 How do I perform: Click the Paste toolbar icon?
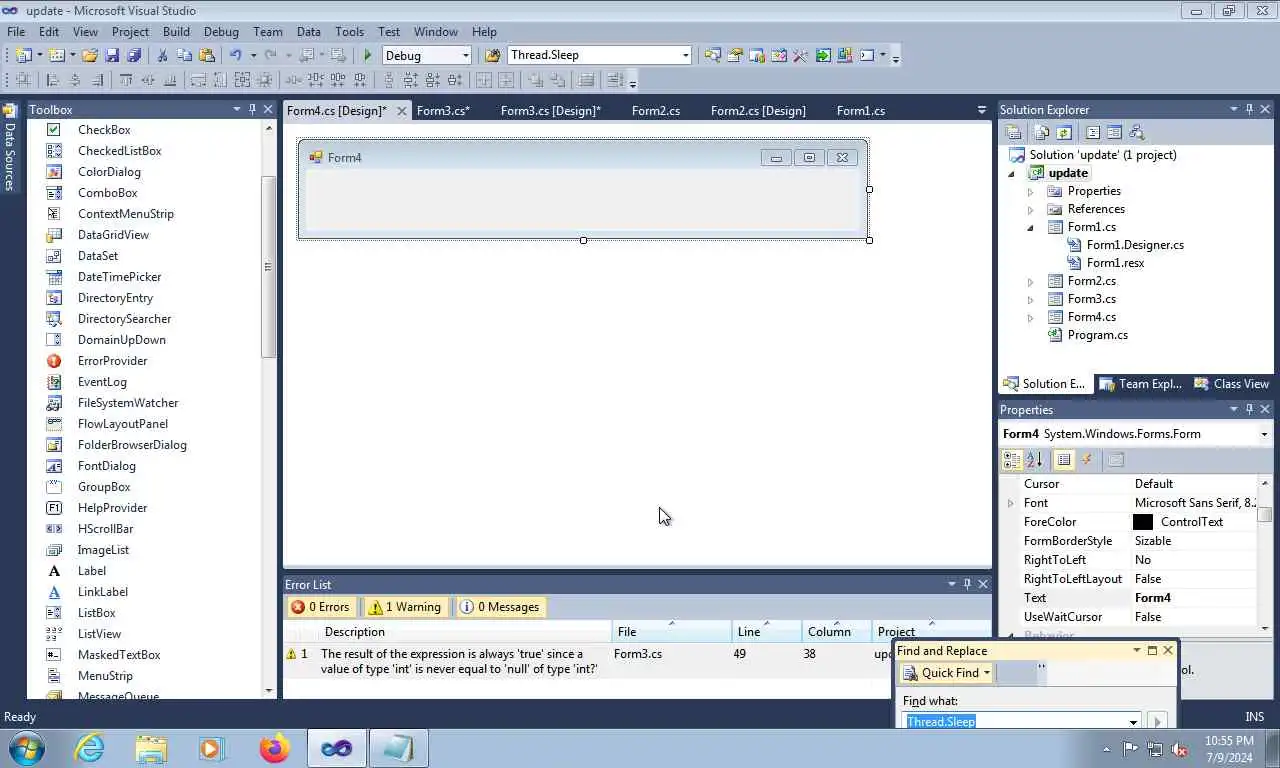pyautogui.click(x=207, y=55)
